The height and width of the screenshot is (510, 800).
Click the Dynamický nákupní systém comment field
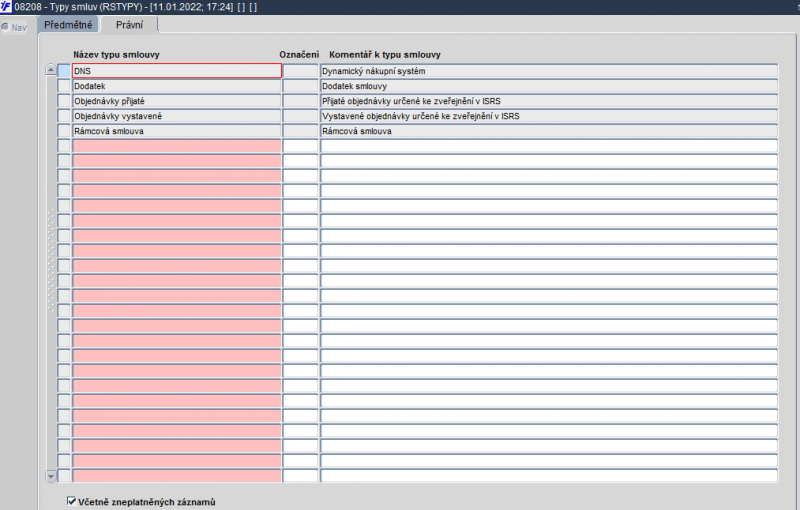pyautogui.click(x=549, y=71)
